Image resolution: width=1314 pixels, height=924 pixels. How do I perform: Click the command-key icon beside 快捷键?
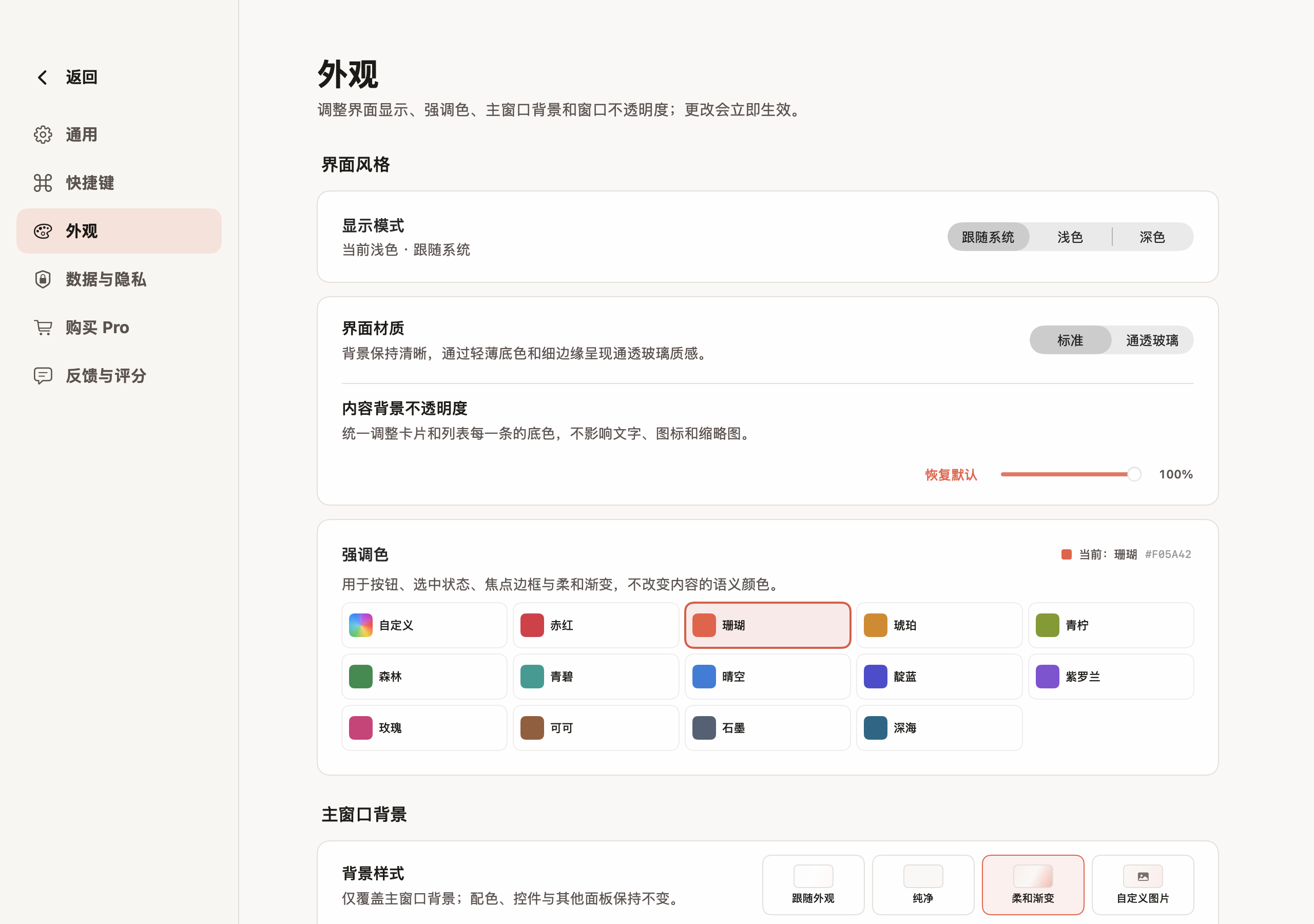pyautogui.click(x=43, y=183)
